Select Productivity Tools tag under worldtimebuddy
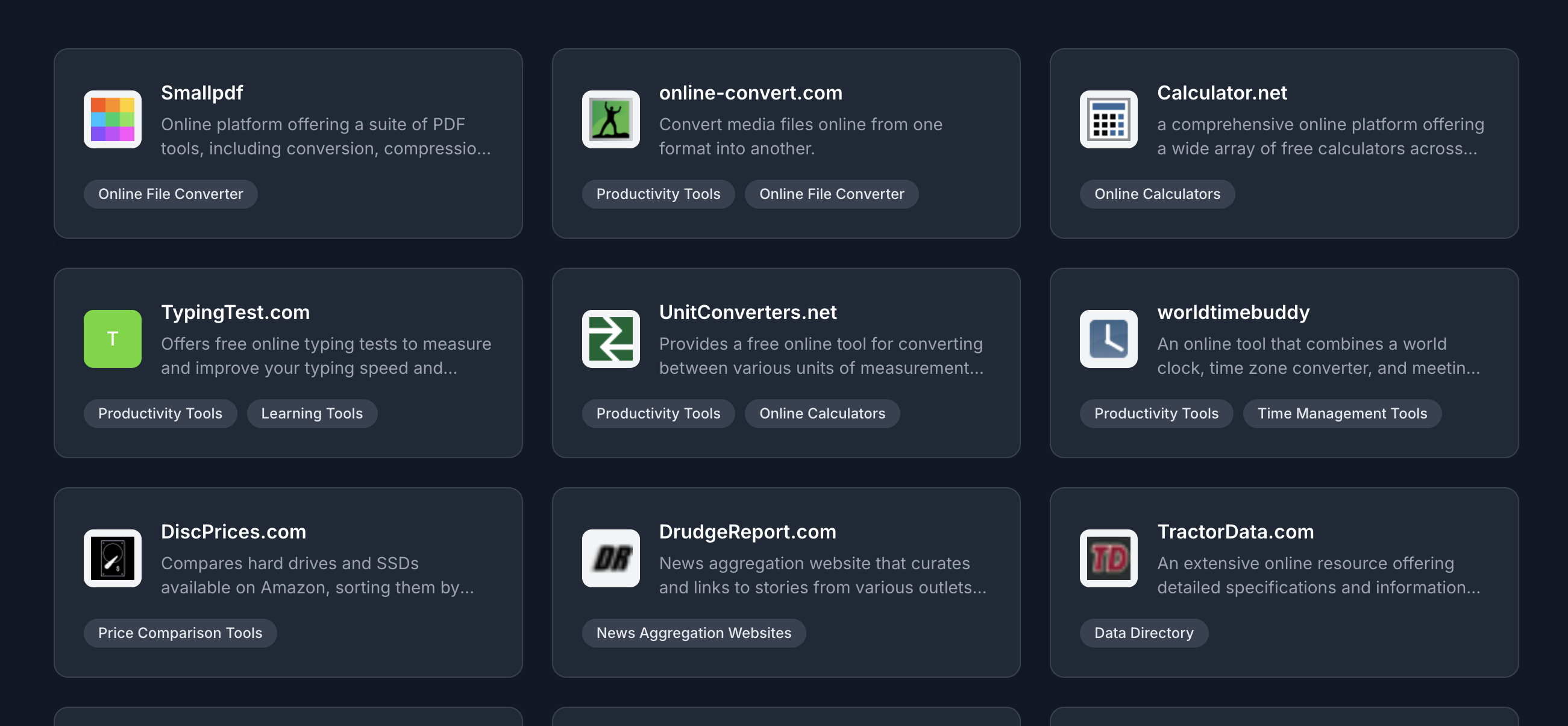Image resolution: width=1568 pixels, height=726 pixels. [1156, 413]
